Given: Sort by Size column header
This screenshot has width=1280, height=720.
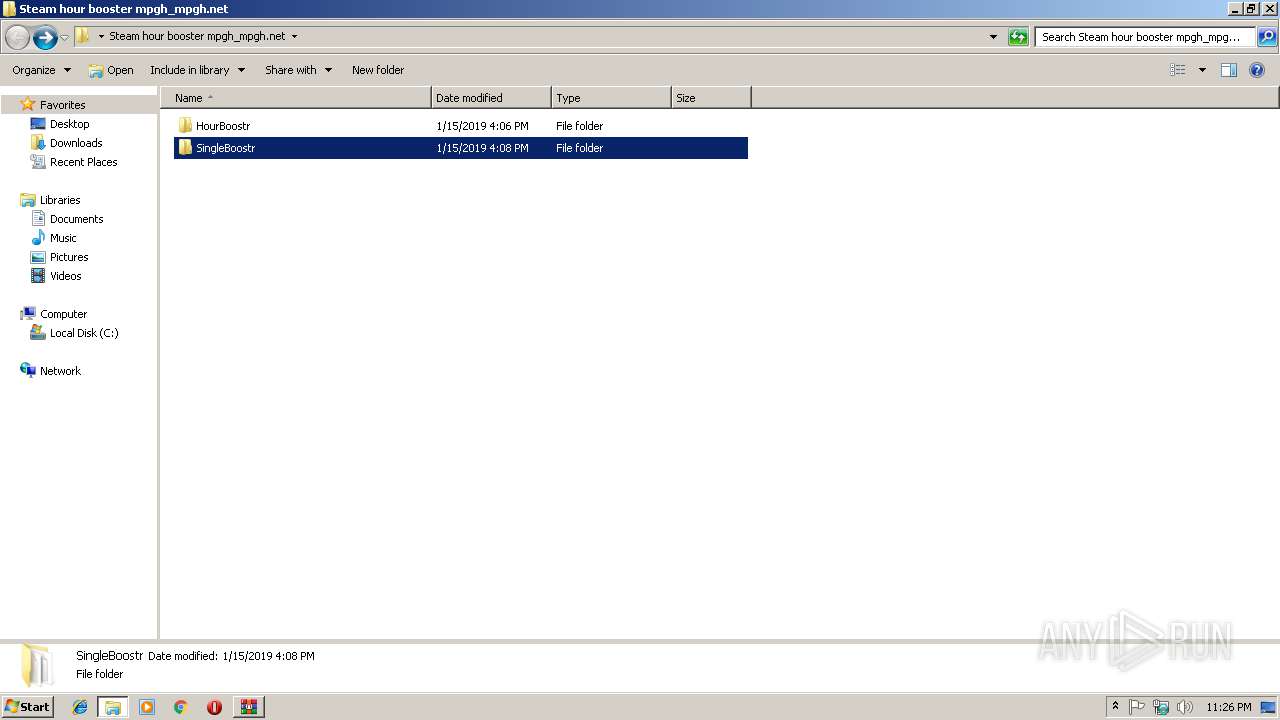Looking at the screenshot, I should tap(711, 98).
